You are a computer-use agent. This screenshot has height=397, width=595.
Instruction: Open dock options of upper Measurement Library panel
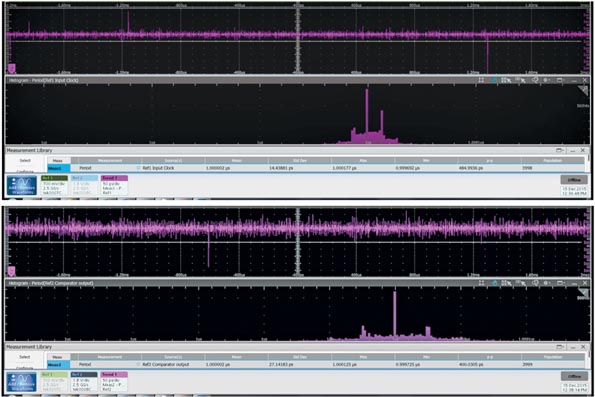[x=559, y=151]
